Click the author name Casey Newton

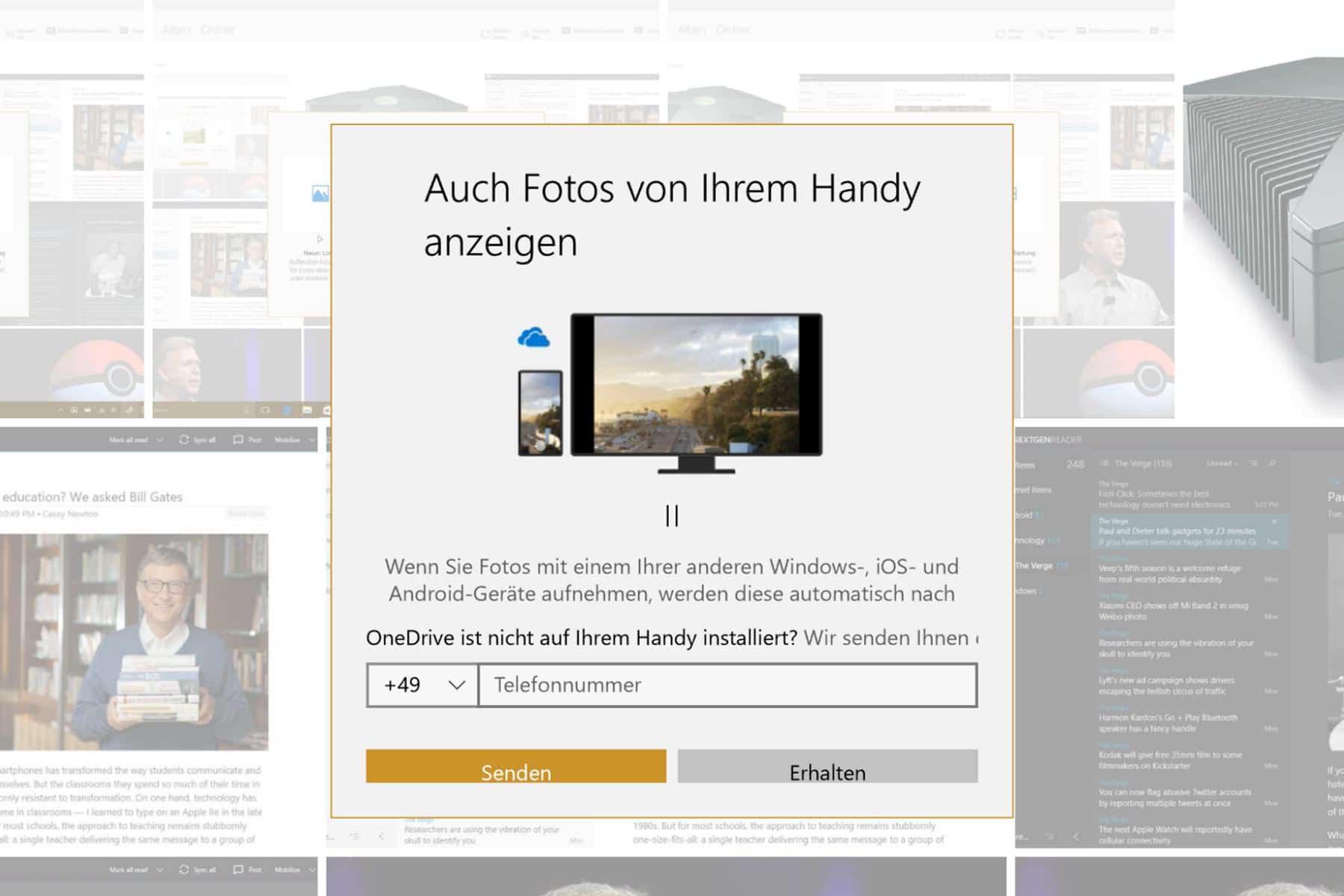(x=70, y=514)
